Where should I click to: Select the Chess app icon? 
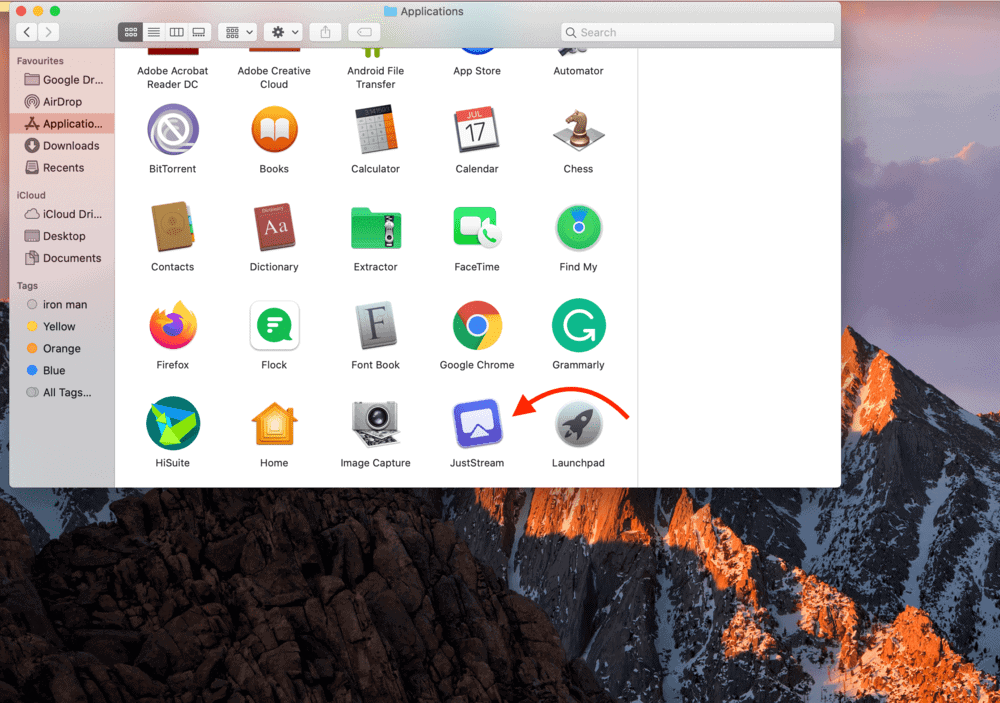(578, 130)
